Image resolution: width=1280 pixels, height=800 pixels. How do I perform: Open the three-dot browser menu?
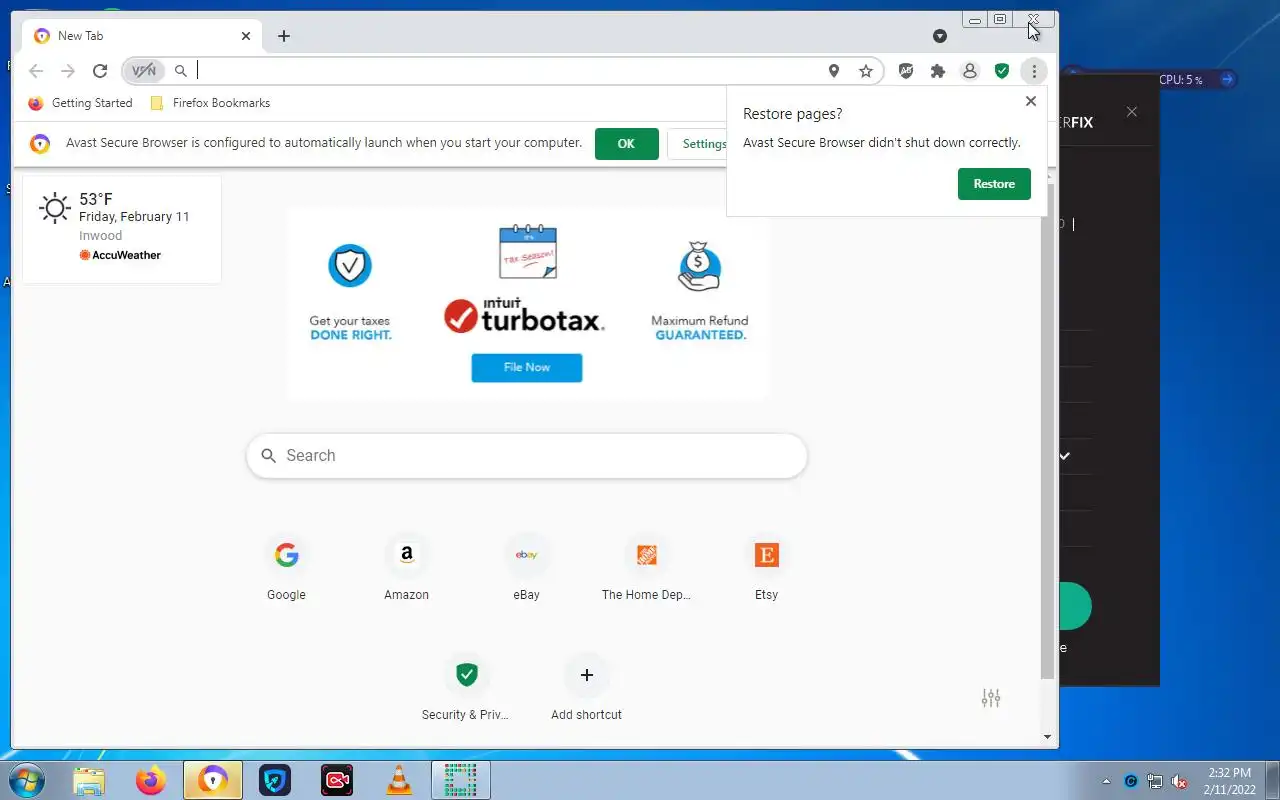[1034, 71]
